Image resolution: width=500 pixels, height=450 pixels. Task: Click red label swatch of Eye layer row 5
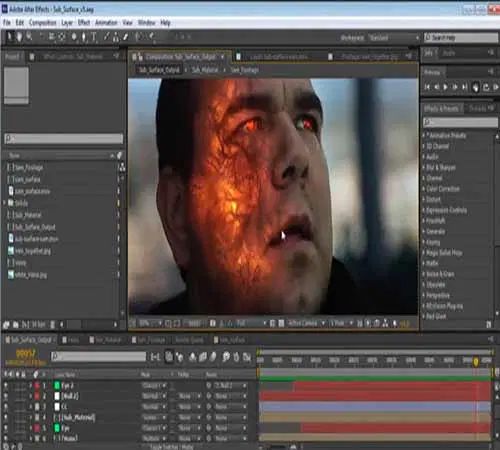coord(37,428)
